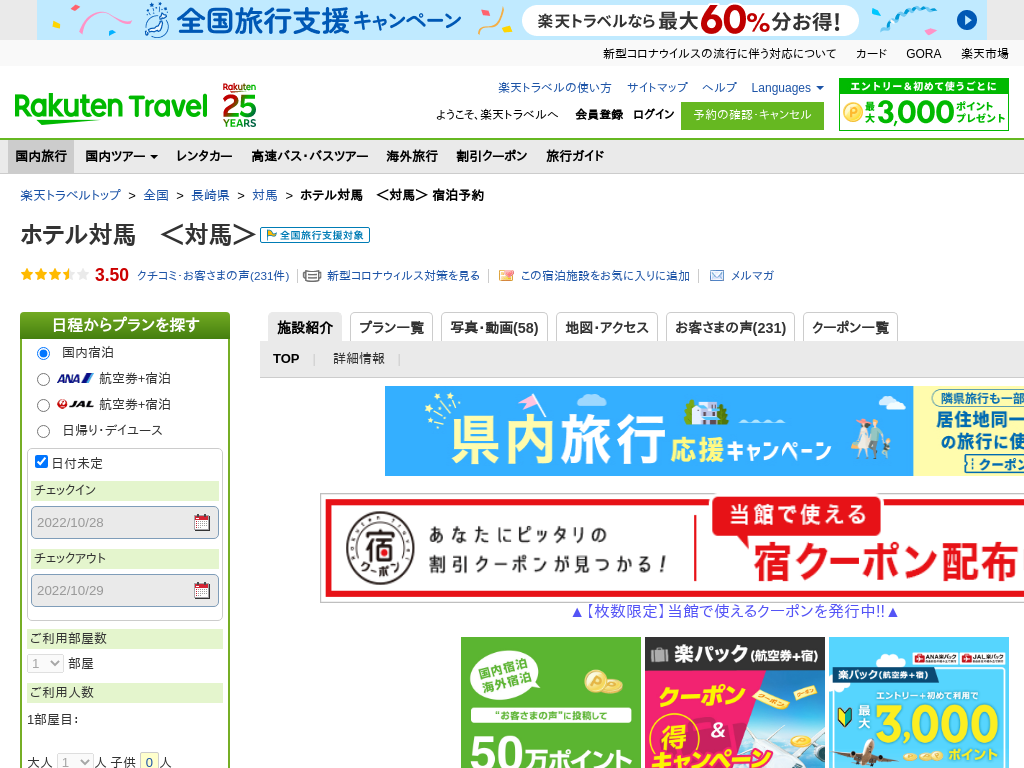Viewport: 1024px width, 768px height.
Task: Click the Rakuten 25 Years anniversary logo
Action: [239, 105]
